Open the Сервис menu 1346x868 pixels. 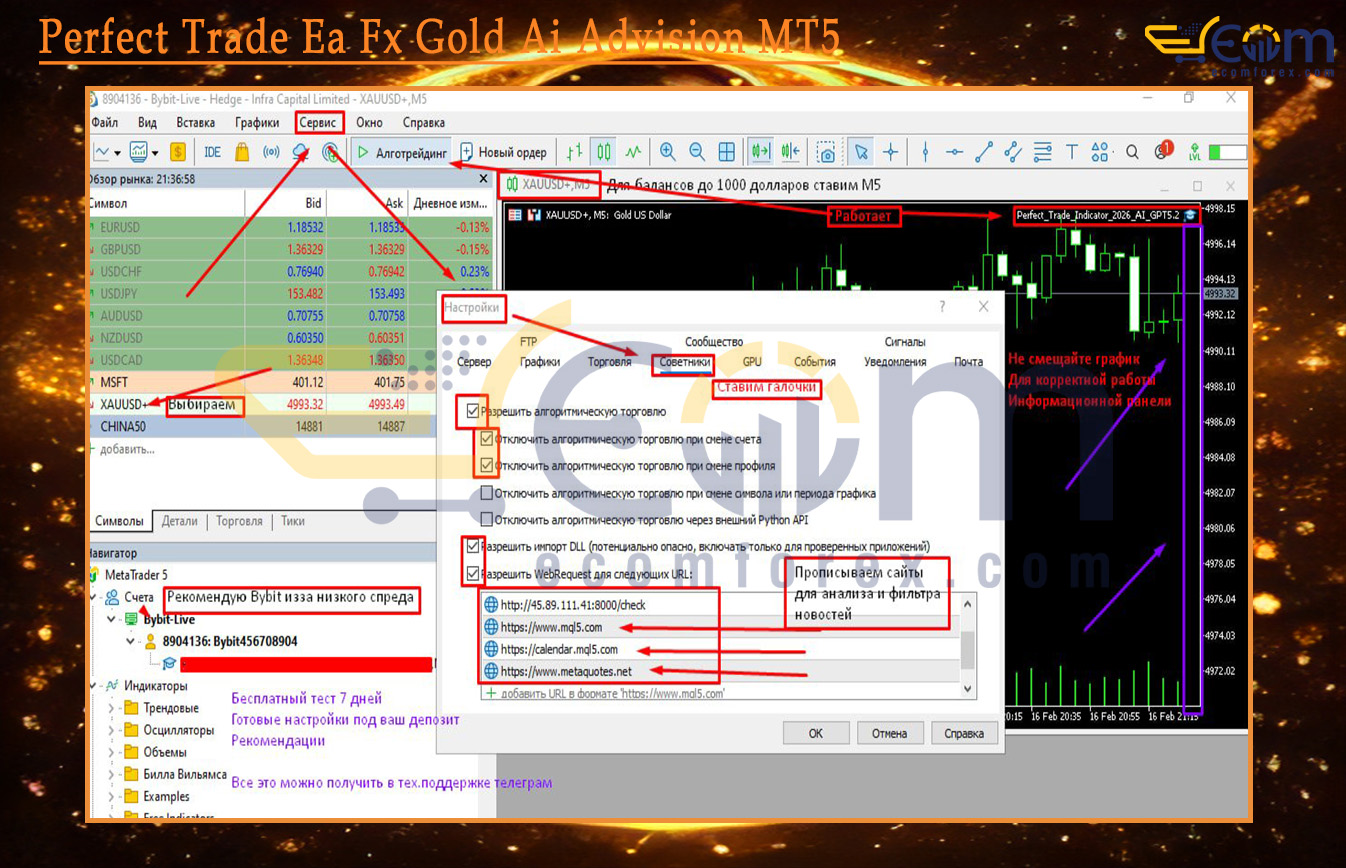(319, 123)
